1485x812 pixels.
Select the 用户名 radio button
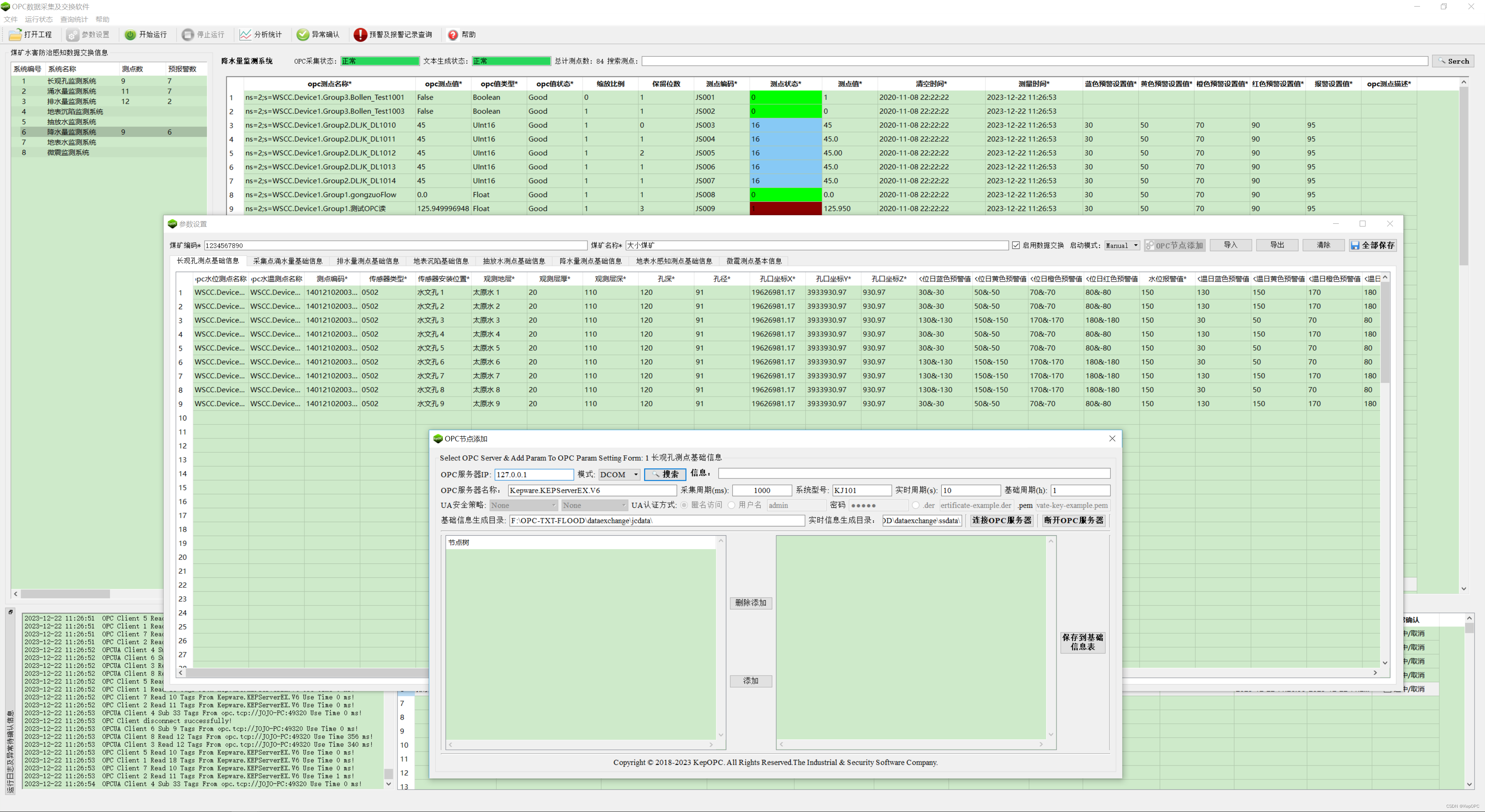point(732,506)
